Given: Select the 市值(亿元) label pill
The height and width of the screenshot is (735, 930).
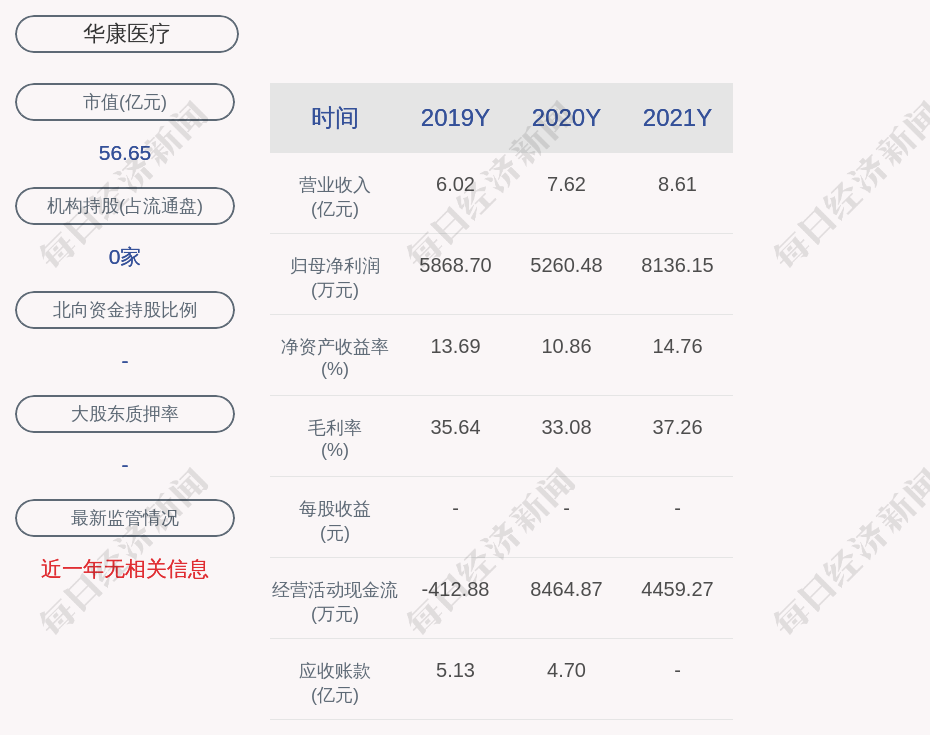Looking at the screenshot, I should point(125,102).
